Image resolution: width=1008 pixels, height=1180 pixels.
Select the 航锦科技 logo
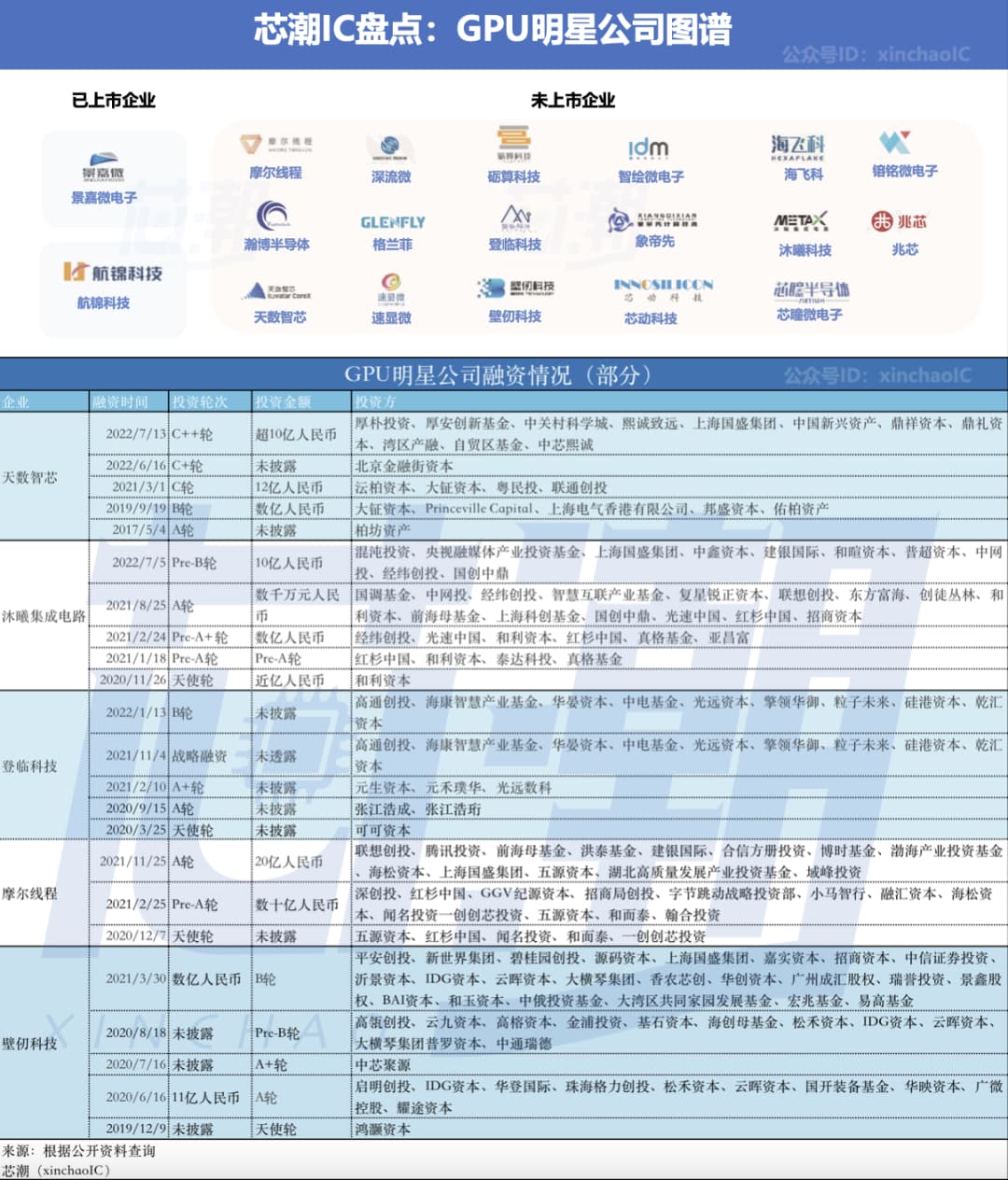(x=113, y=273)
